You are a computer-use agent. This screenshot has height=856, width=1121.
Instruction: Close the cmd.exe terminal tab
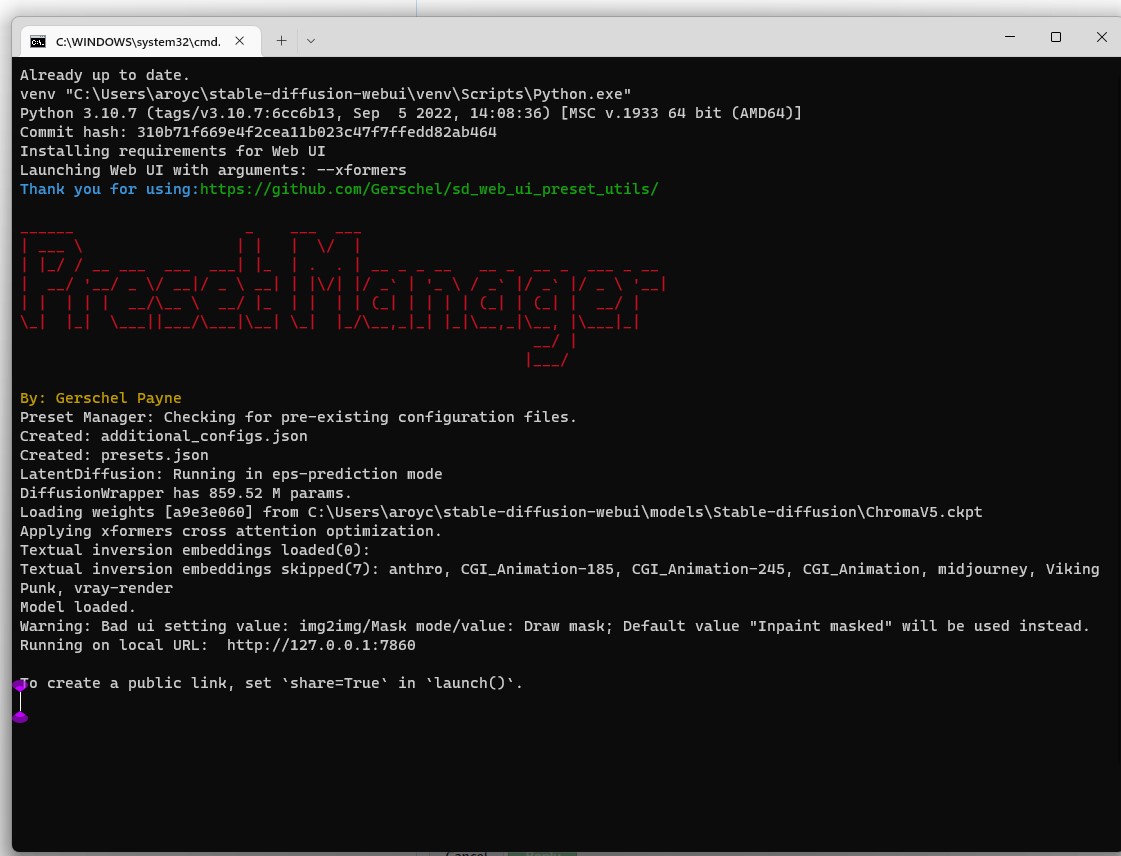click(239, 41)
